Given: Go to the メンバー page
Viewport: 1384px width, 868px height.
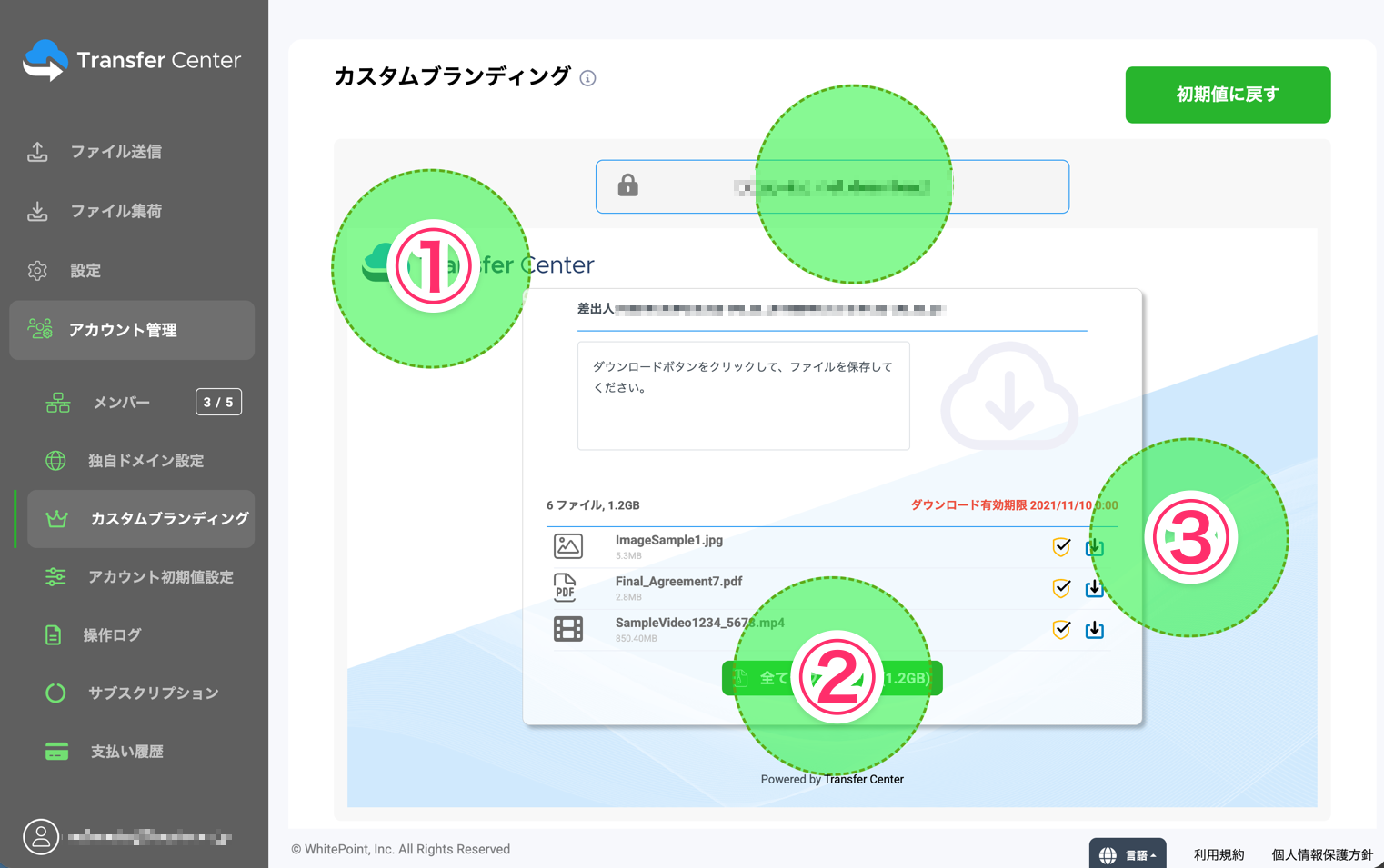Looking at the screenshot, I should (121, 403).
